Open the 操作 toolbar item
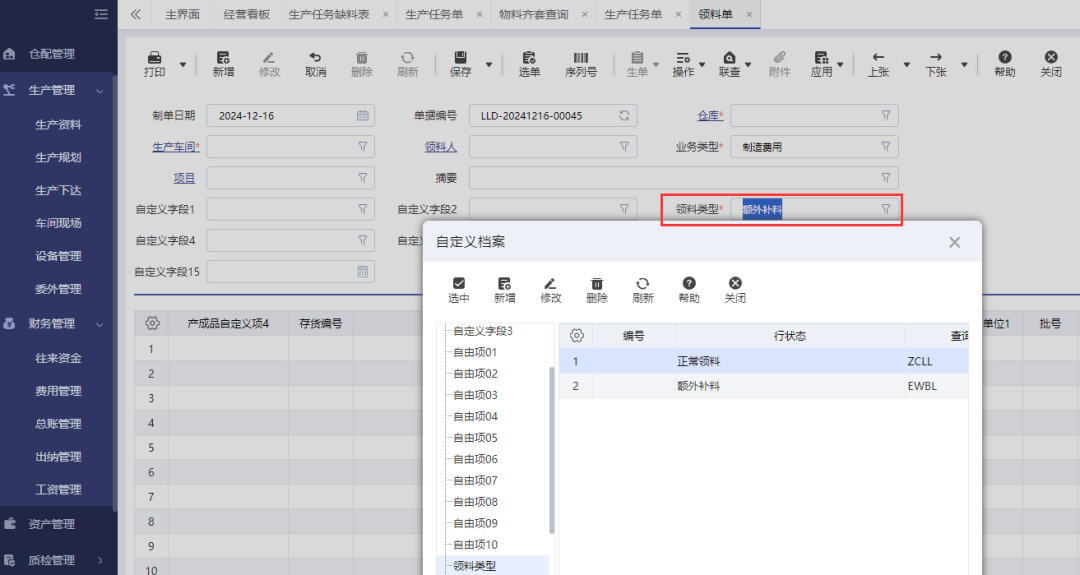The image size is (1080, 575). point(683,64)
